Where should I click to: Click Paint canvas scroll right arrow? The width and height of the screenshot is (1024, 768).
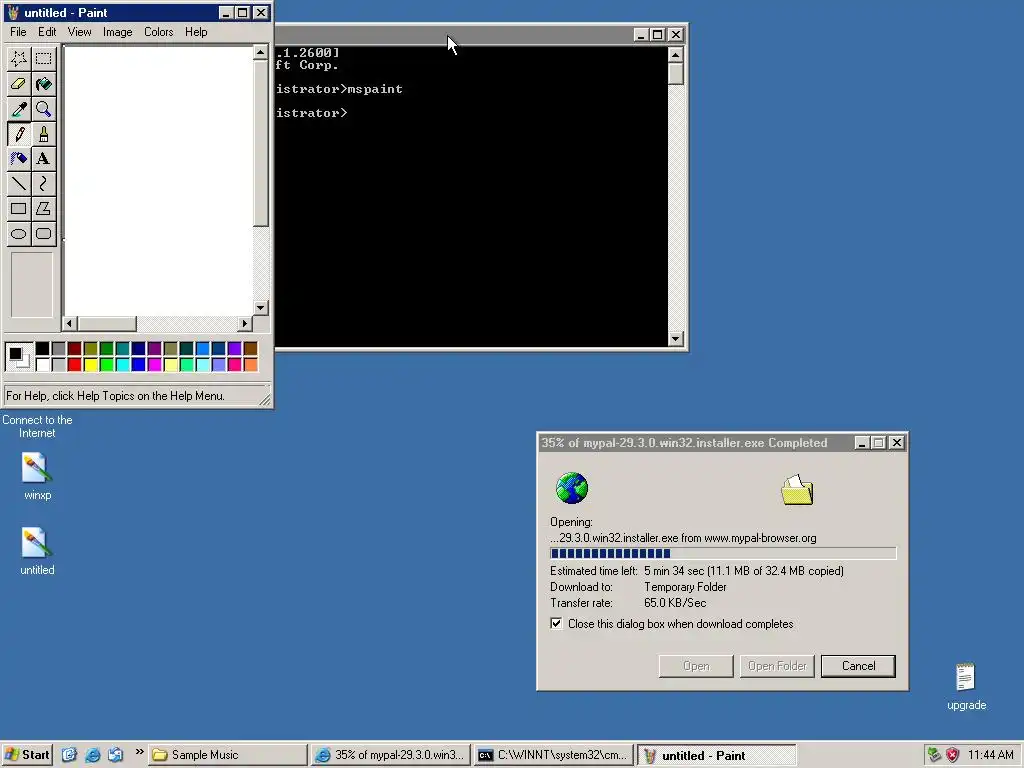[x=245, y=323]
